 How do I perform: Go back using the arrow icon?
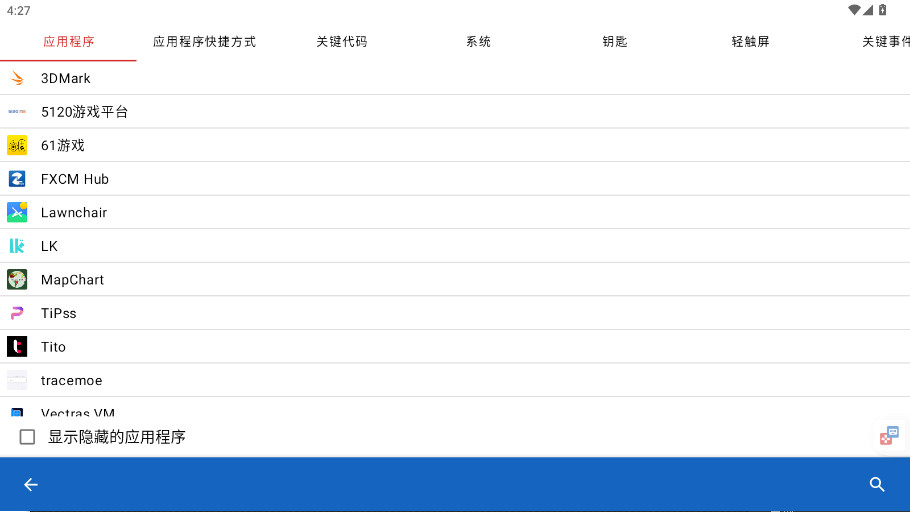31,485
